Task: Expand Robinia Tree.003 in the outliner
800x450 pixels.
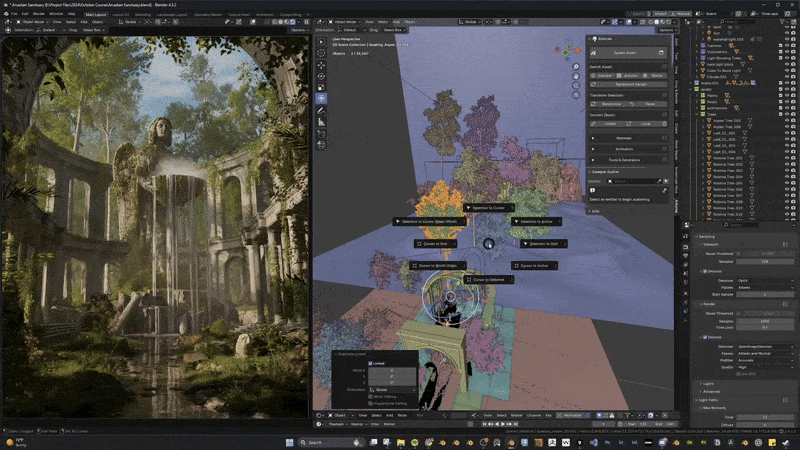Action: (x=704, y=170)
